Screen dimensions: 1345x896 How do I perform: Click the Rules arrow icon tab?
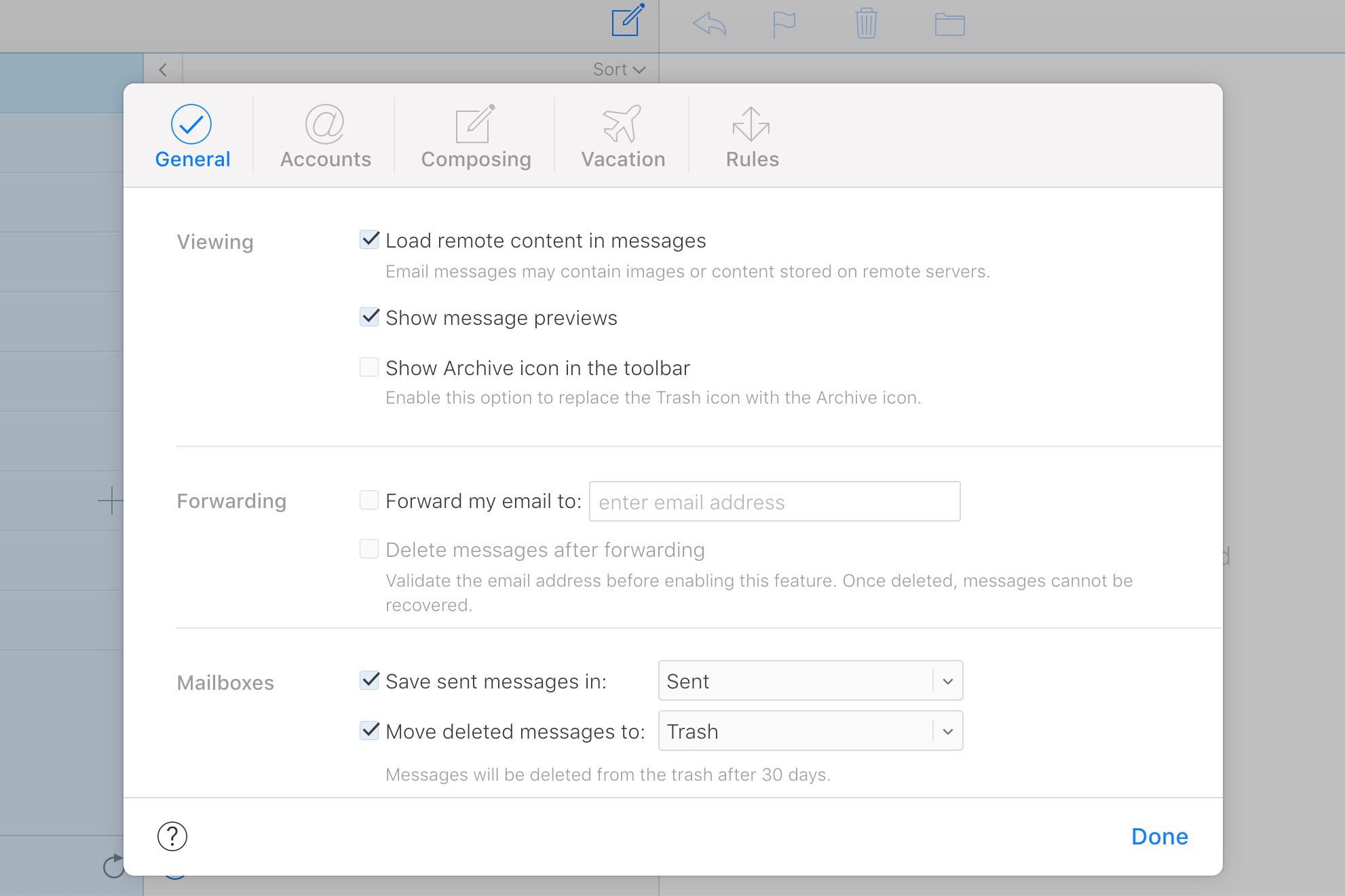click(x=752, y=136)
